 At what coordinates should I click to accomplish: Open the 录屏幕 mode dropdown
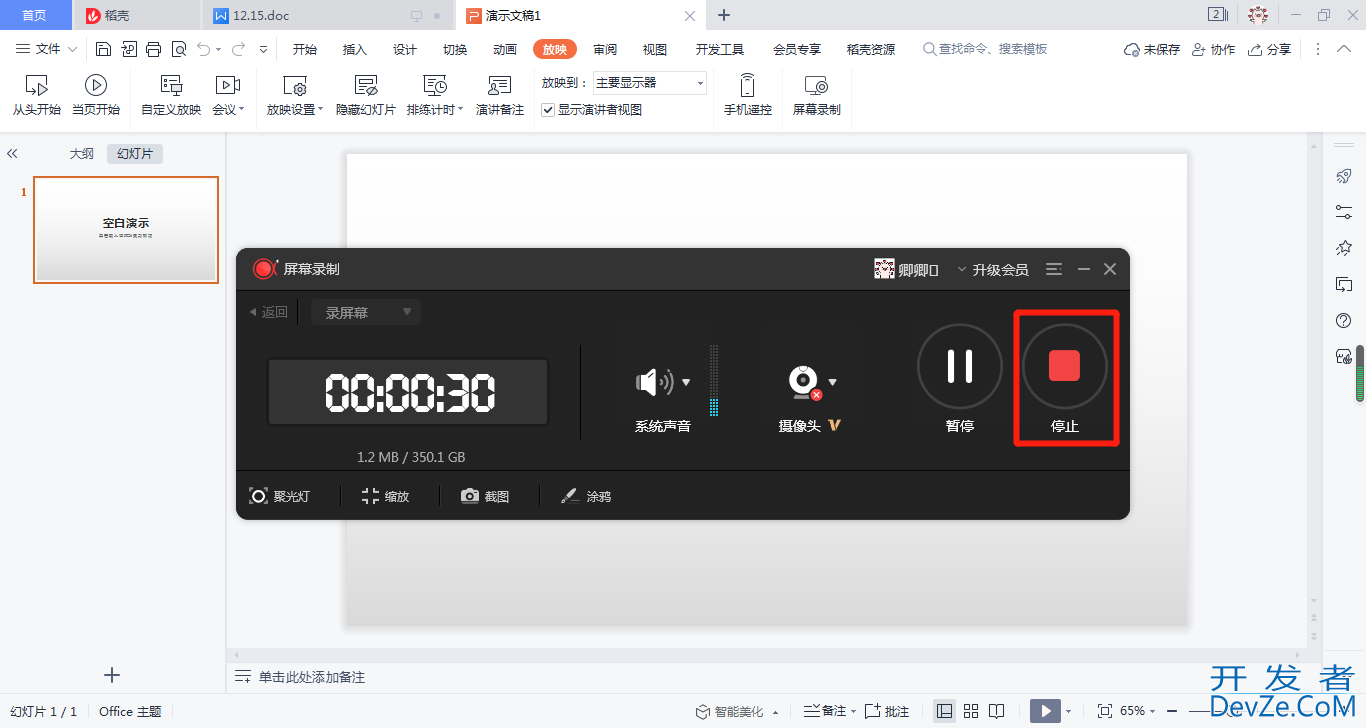click(366, 312)
